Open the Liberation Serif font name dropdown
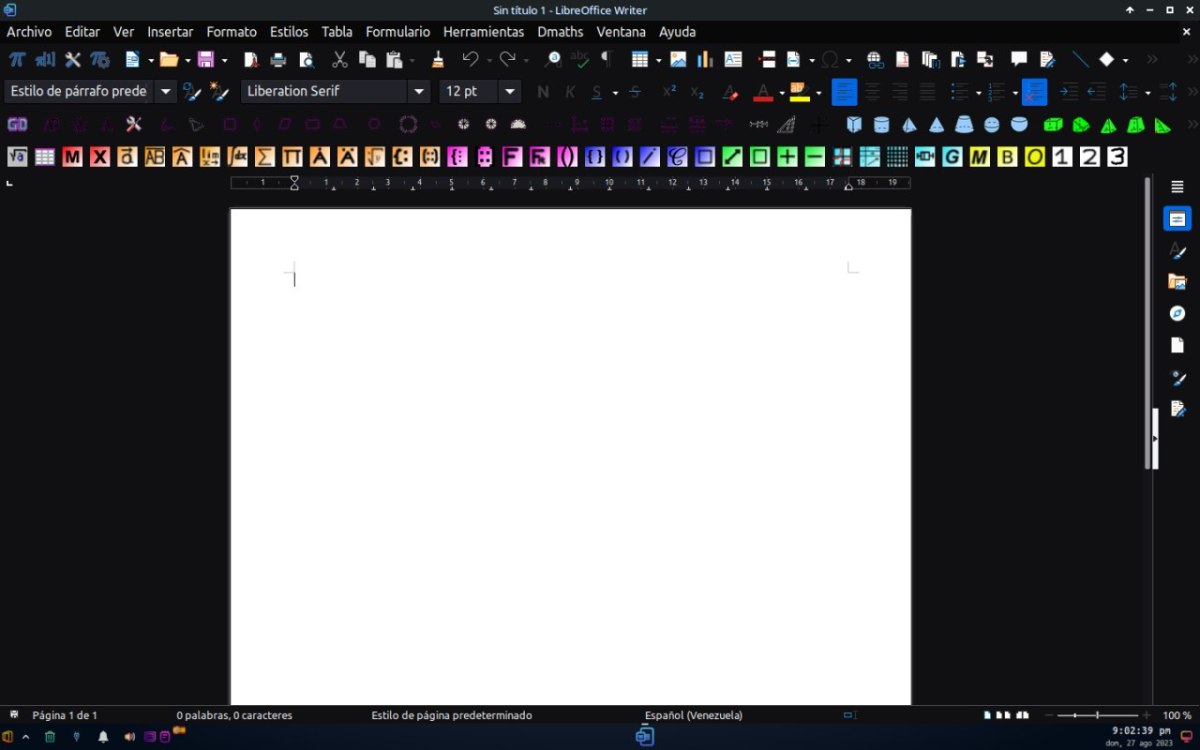The image size is (1200, 750). tap(419, 91)
